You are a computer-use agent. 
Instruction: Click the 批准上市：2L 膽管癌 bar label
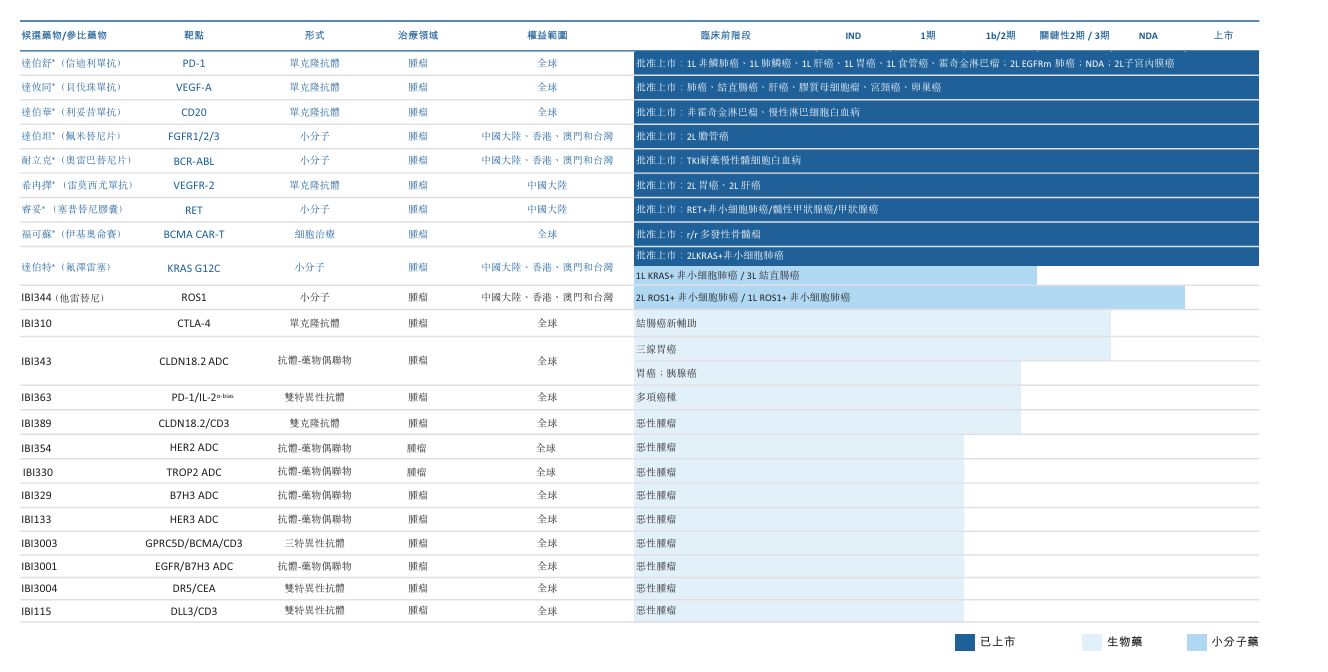(682, 136)
